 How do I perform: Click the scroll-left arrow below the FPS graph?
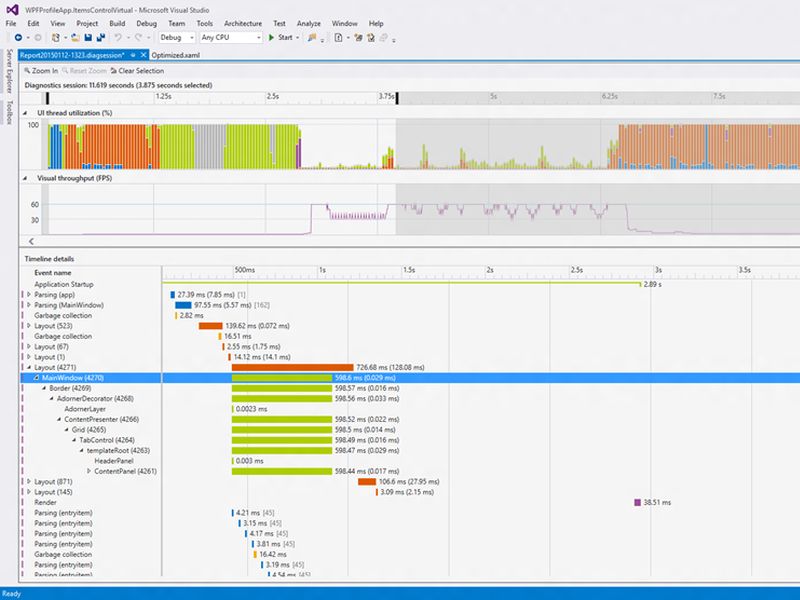pyautogui.click(x=31, y=241)
